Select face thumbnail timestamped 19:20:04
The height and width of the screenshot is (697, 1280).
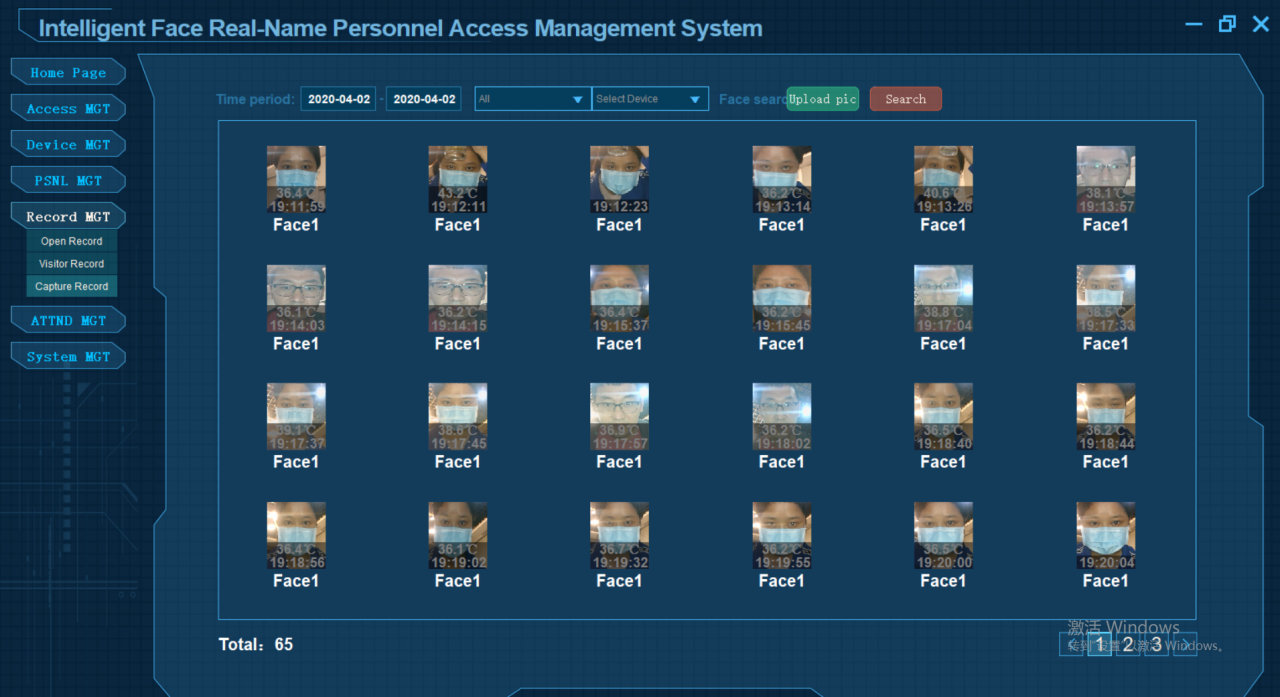tap(1105, 536)
